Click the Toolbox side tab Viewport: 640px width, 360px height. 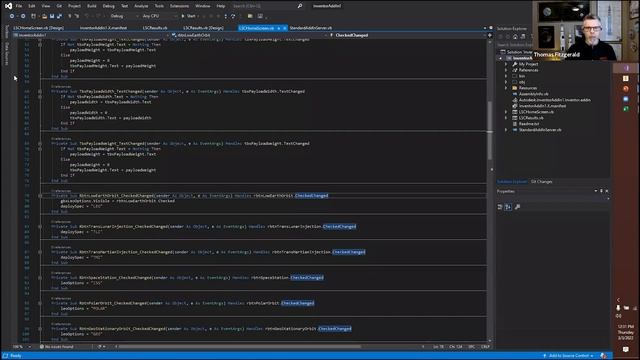(x=7, y=31)
